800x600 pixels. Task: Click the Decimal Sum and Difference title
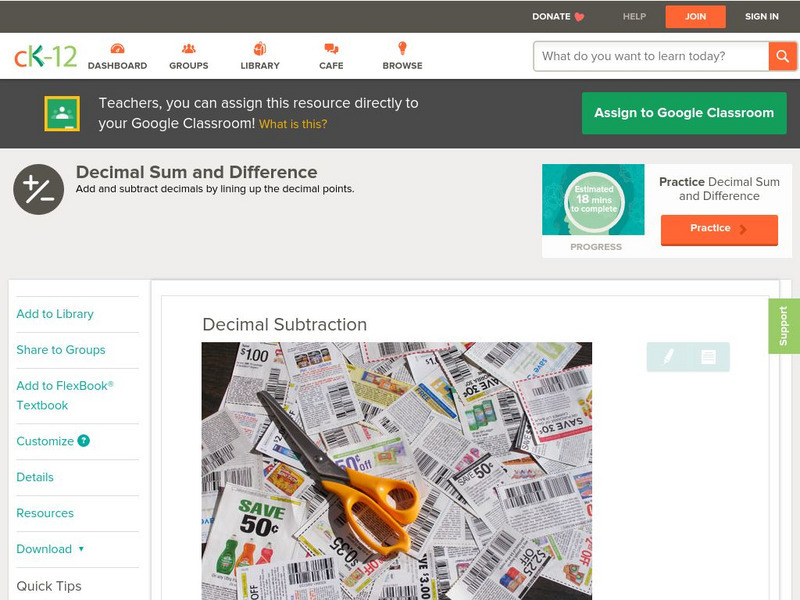click(196, 172)
